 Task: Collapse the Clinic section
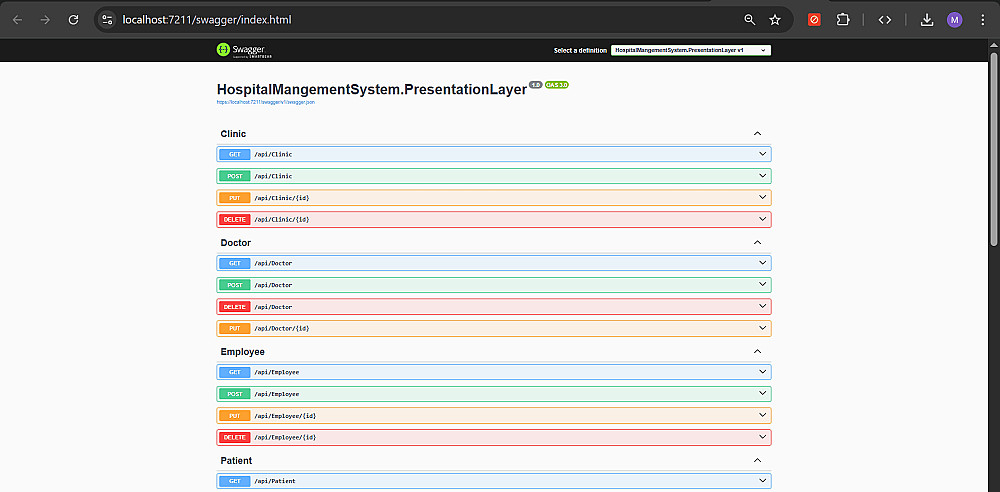click(757, 133)
